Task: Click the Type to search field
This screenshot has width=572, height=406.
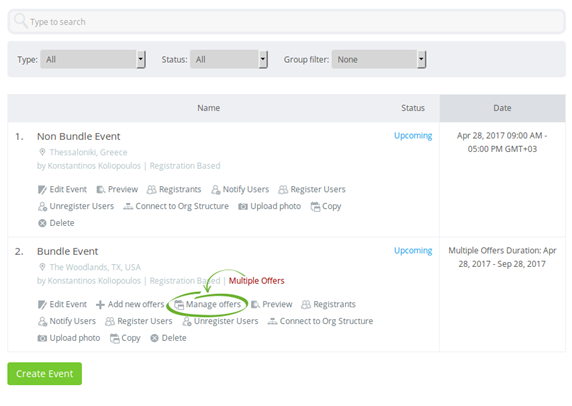Action: 287,22
